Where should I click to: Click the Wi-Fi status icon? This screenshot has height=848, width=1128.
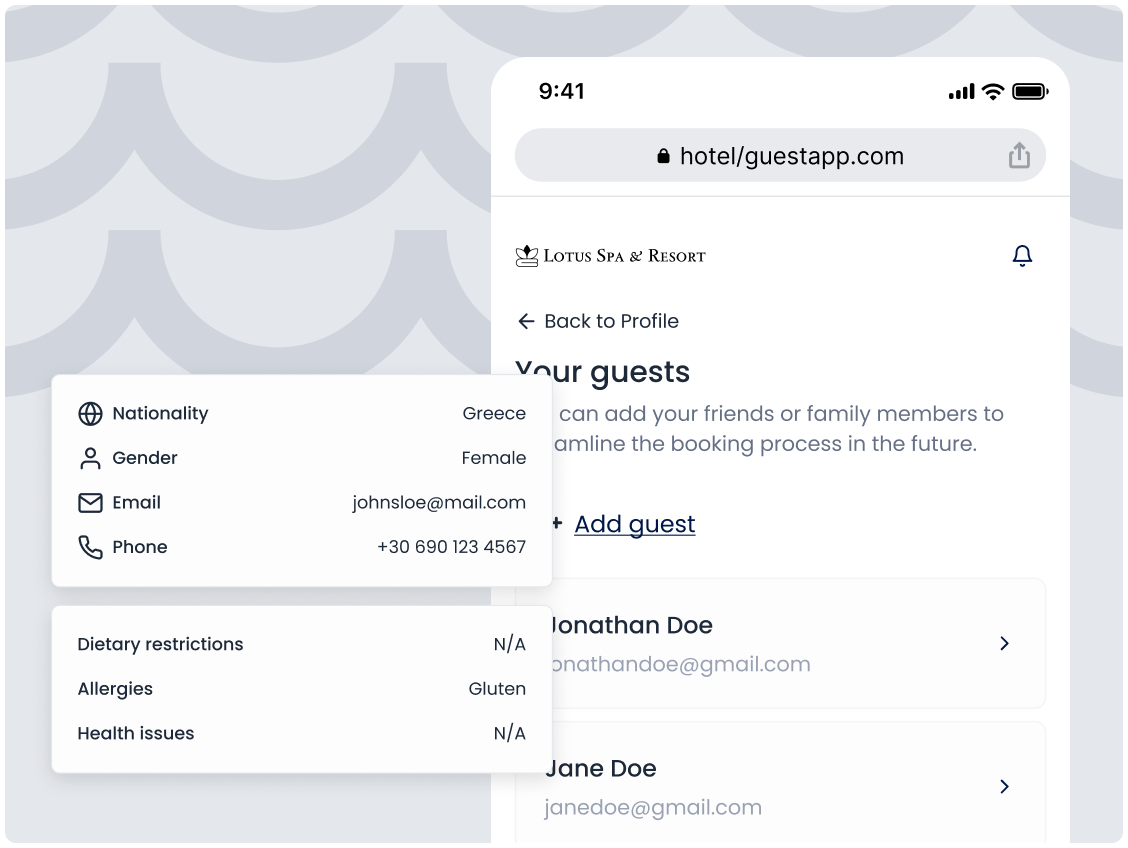pyautogui.click(x=993, y=91)
